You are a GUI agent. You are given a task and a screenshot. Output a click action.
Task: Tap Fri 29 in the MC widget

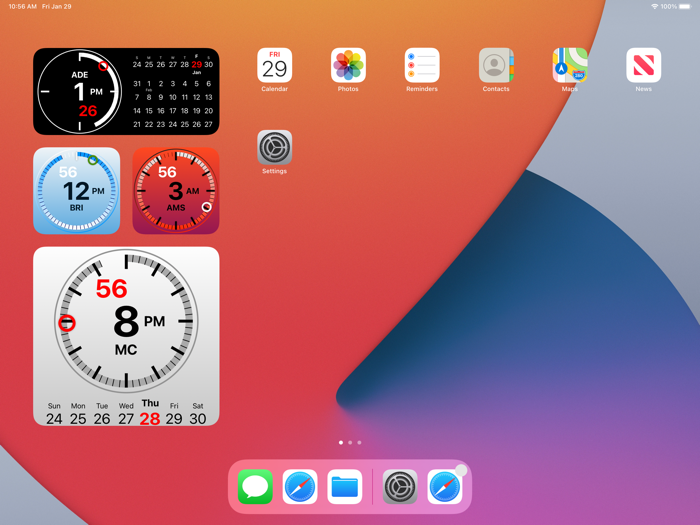(174, 414)
